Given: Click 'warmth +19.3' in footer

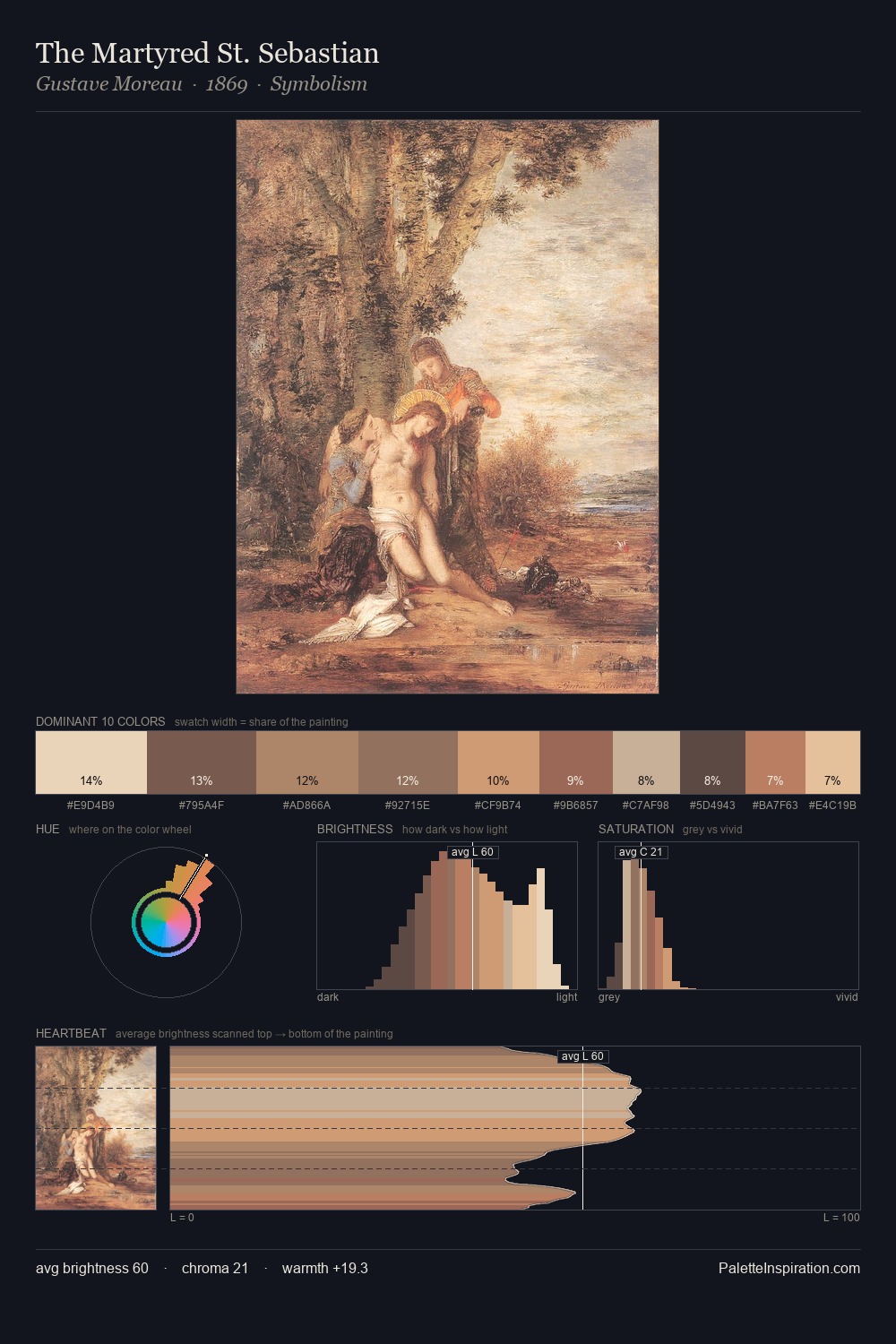Looking at the screenshot, I should pos(325,1268).
